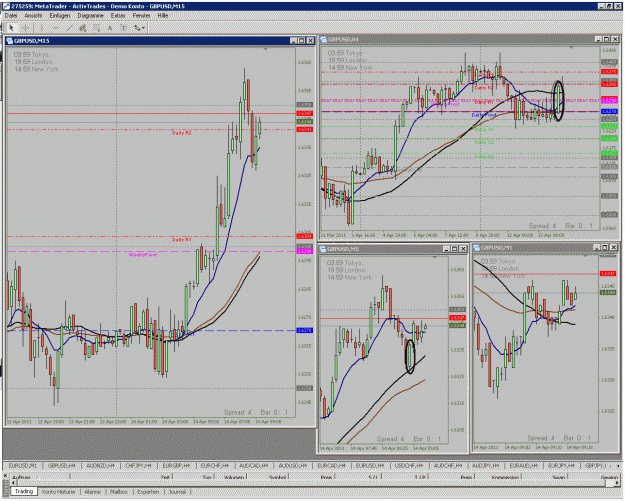
Task: Switch to AUDCAD,H4 chart tab
Action: tap(254, 466)
